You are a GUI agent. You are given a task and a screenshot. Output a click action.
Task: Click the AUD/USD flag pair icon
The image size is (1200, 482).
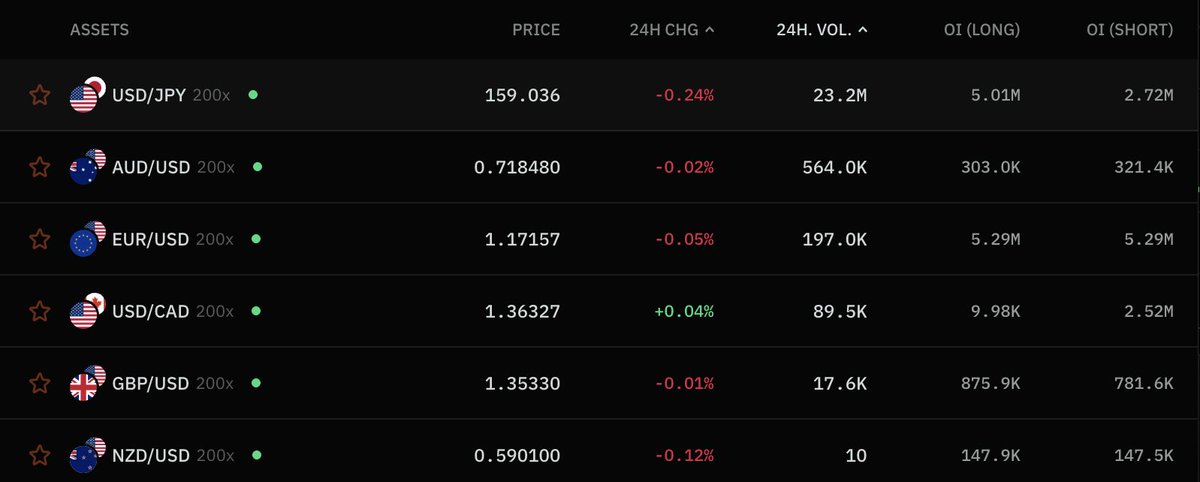(87, 166)
